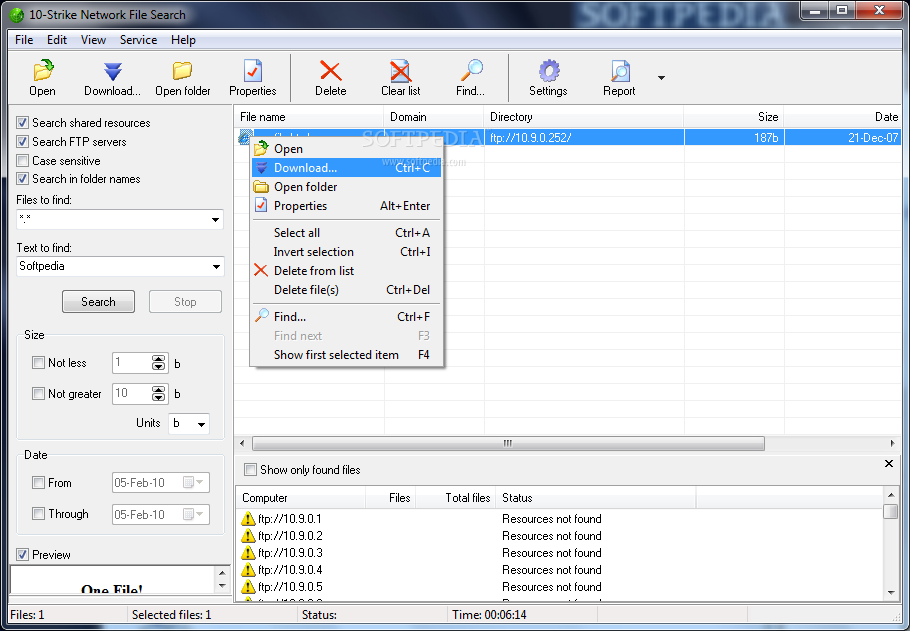Click the Find magnifier toolbar icon
Viewport: 910px width, 631px height.
click(x=471, y=71)
